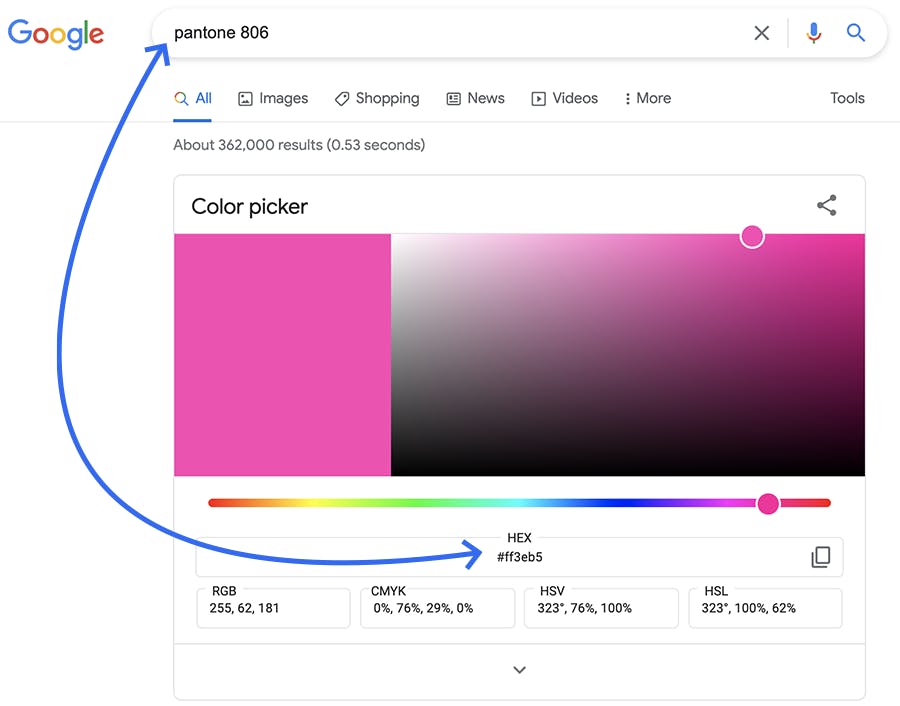Image resolution: width=900 pixels, height=706 pixels.
Task: Click the RGB value field
Action: (273, 607)
